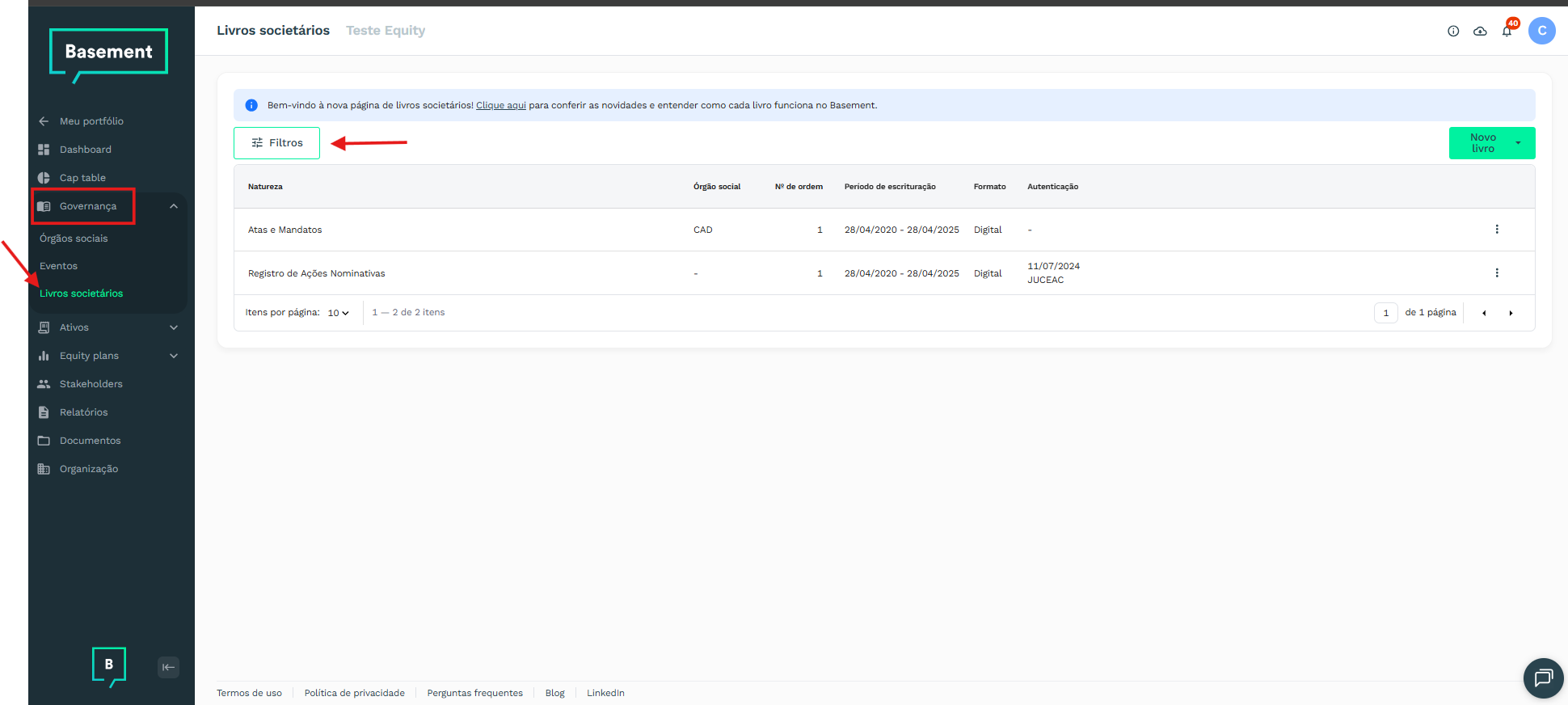Click the cloud upload icon

1480,32
